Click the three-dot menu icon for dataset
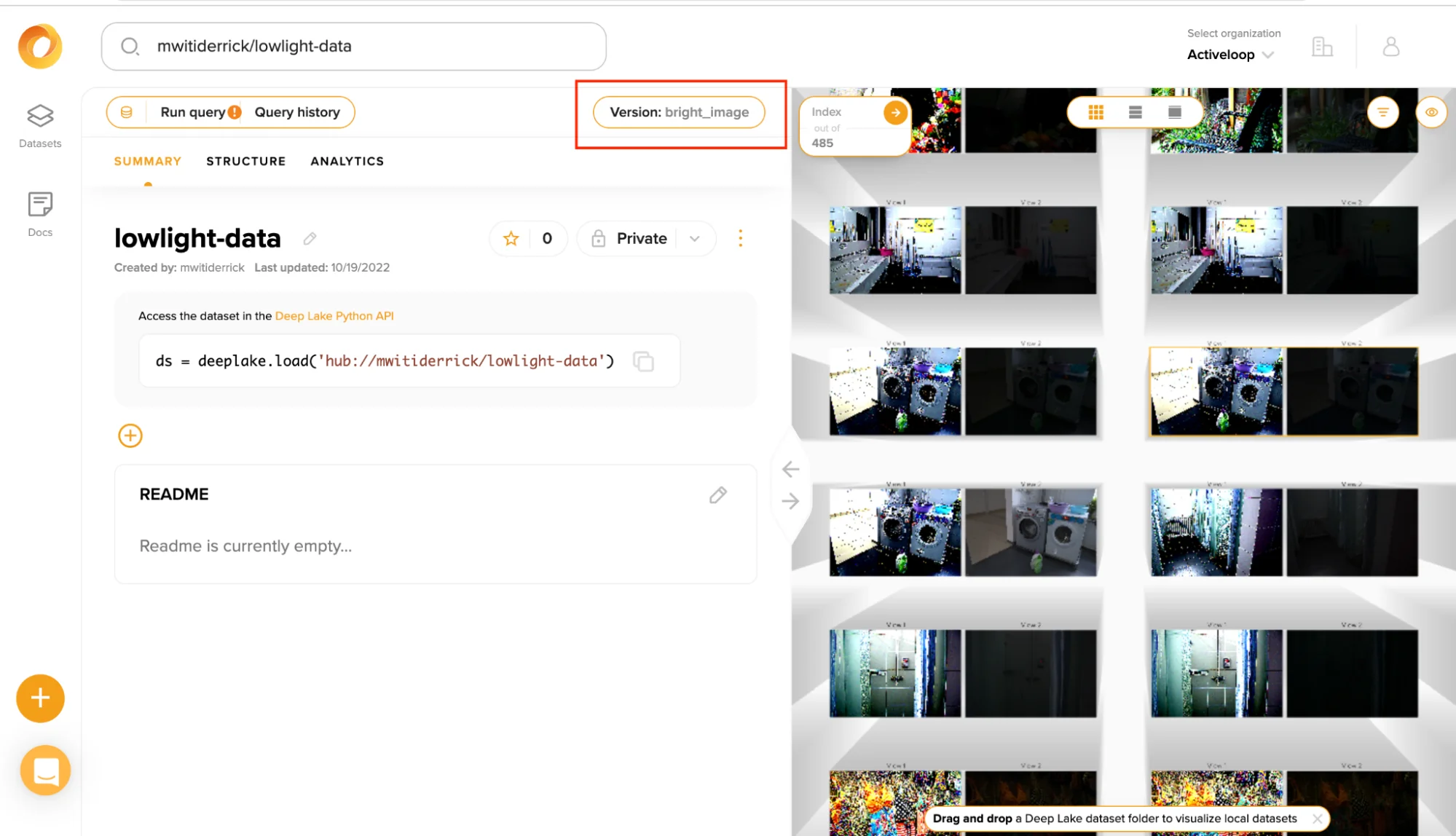The image size is (1456, 836). coord(740,237)
